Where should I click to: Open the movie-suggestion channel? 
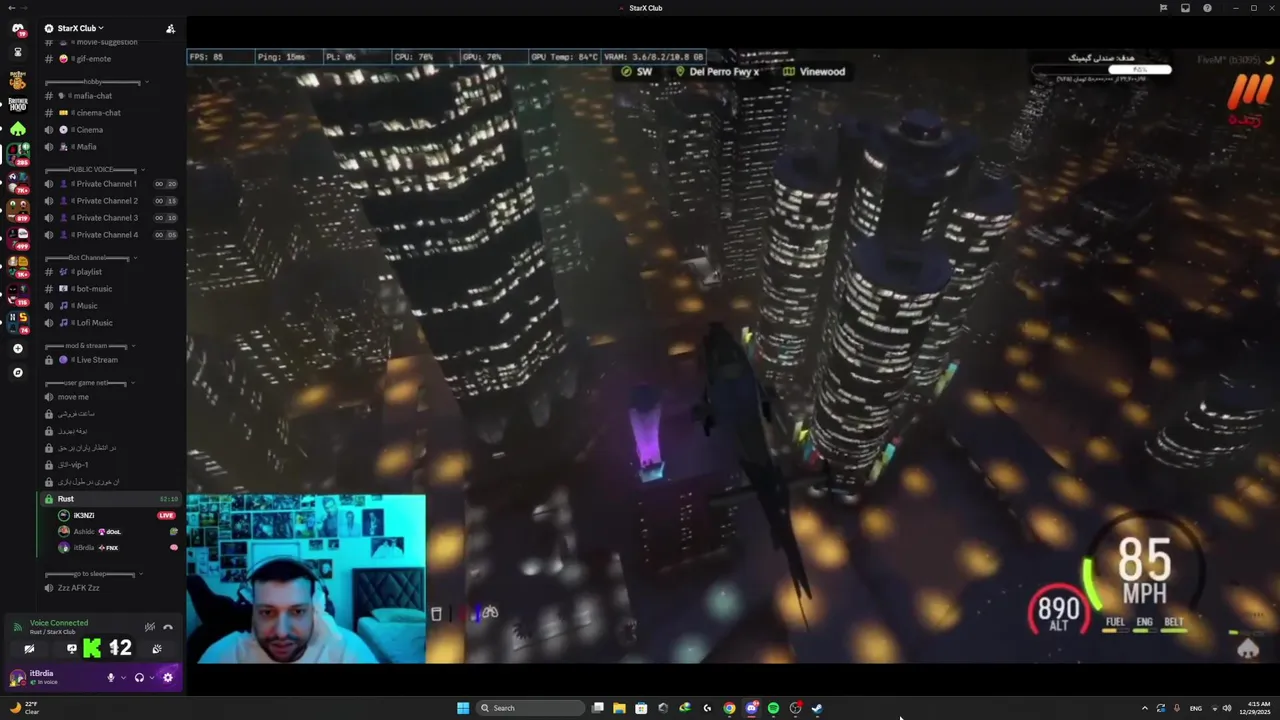pyautogui.click(x=110, y=42)
